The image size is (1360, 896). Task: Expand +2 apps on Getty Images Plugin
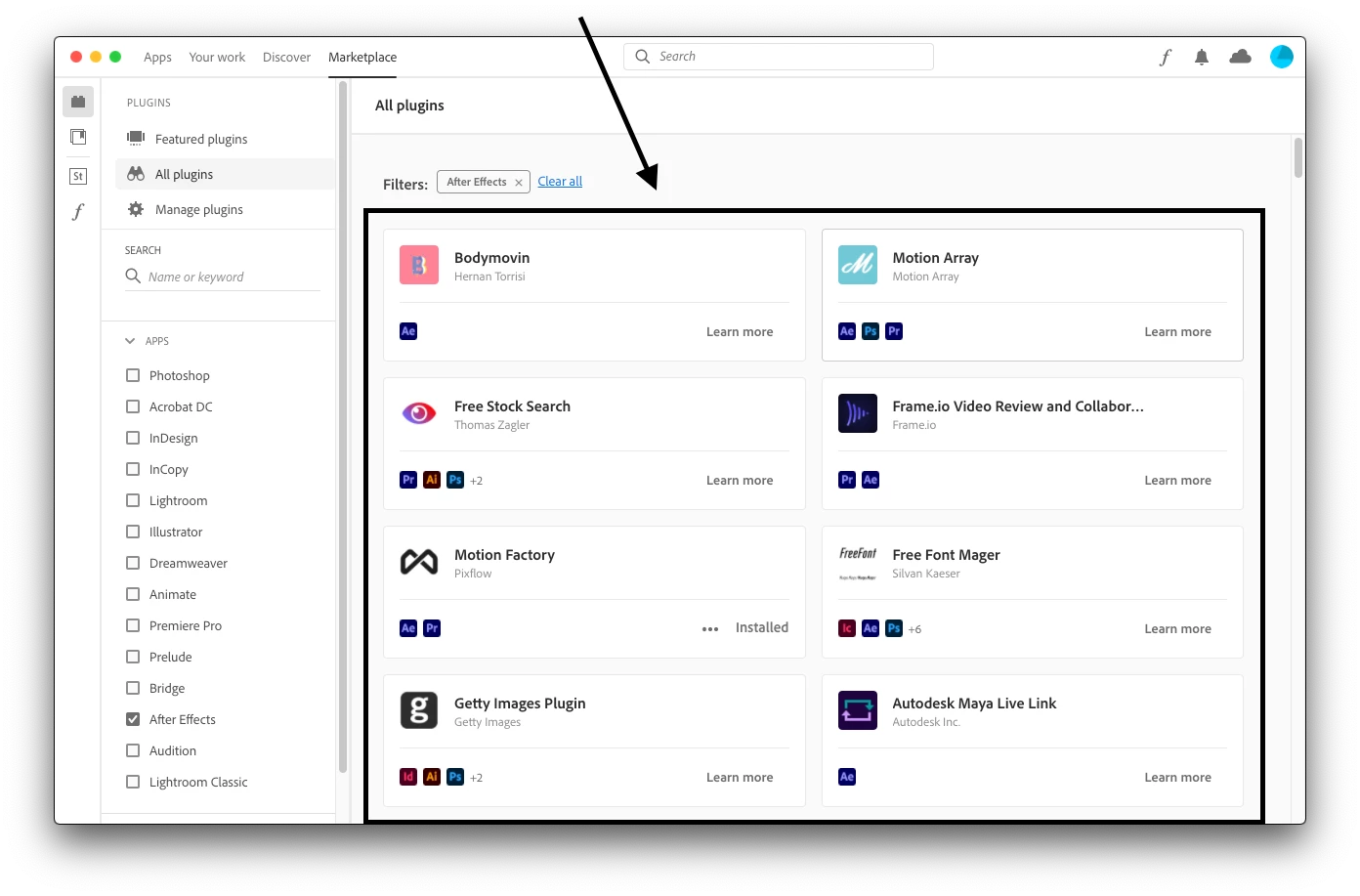tap(476, 778)
